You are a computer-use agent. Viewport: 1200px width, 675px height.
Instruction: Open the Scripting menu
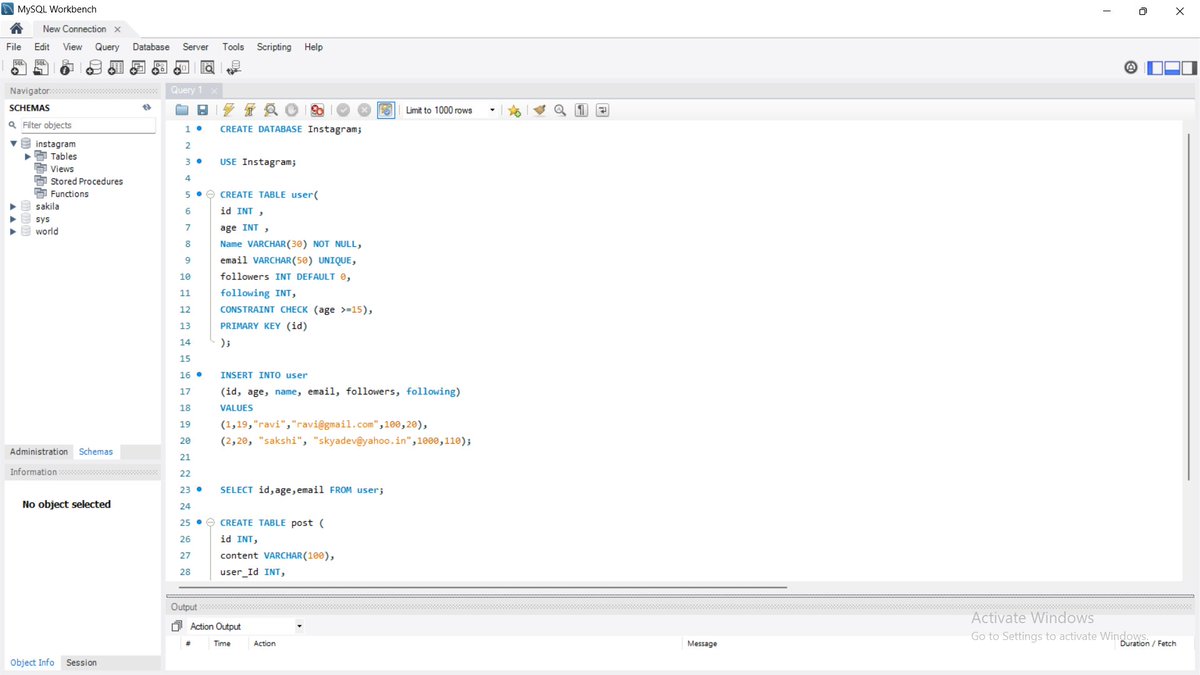point(274,47)
